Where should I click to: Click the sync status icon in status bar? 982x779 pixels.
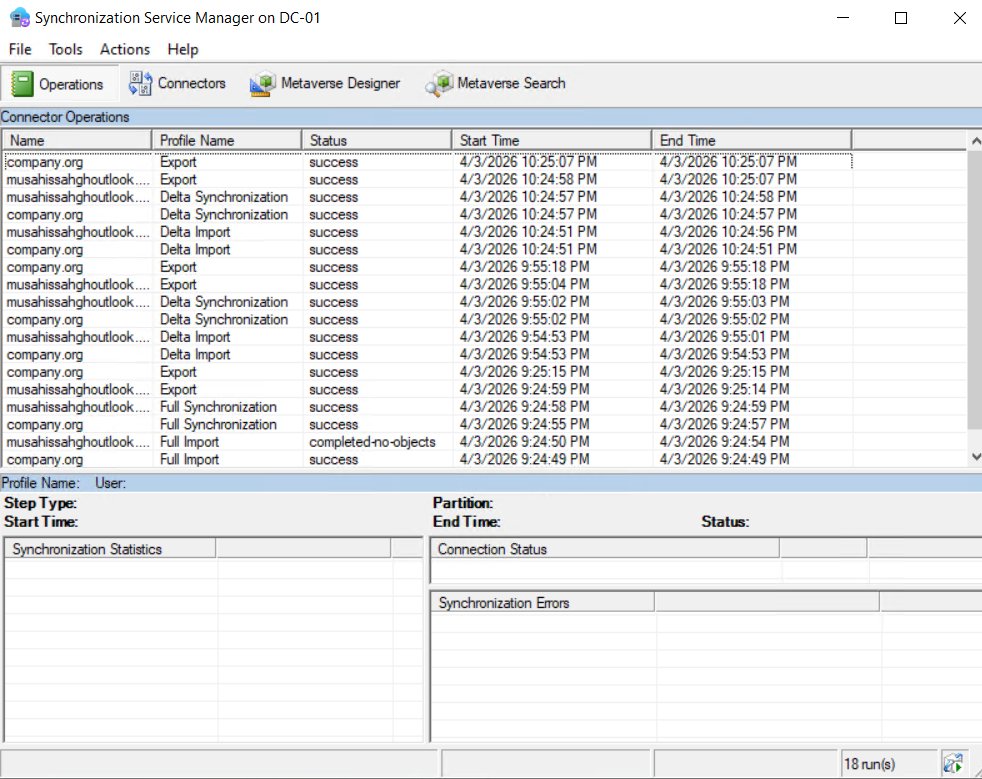coord(953,764)
